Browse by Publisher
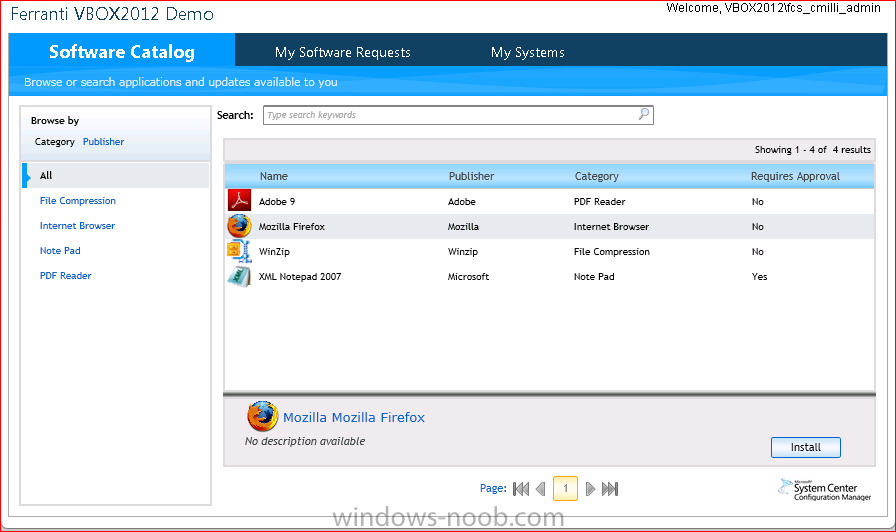Viewport: 896px width, 532px height. pyautogui.click(x=103, y=142)
